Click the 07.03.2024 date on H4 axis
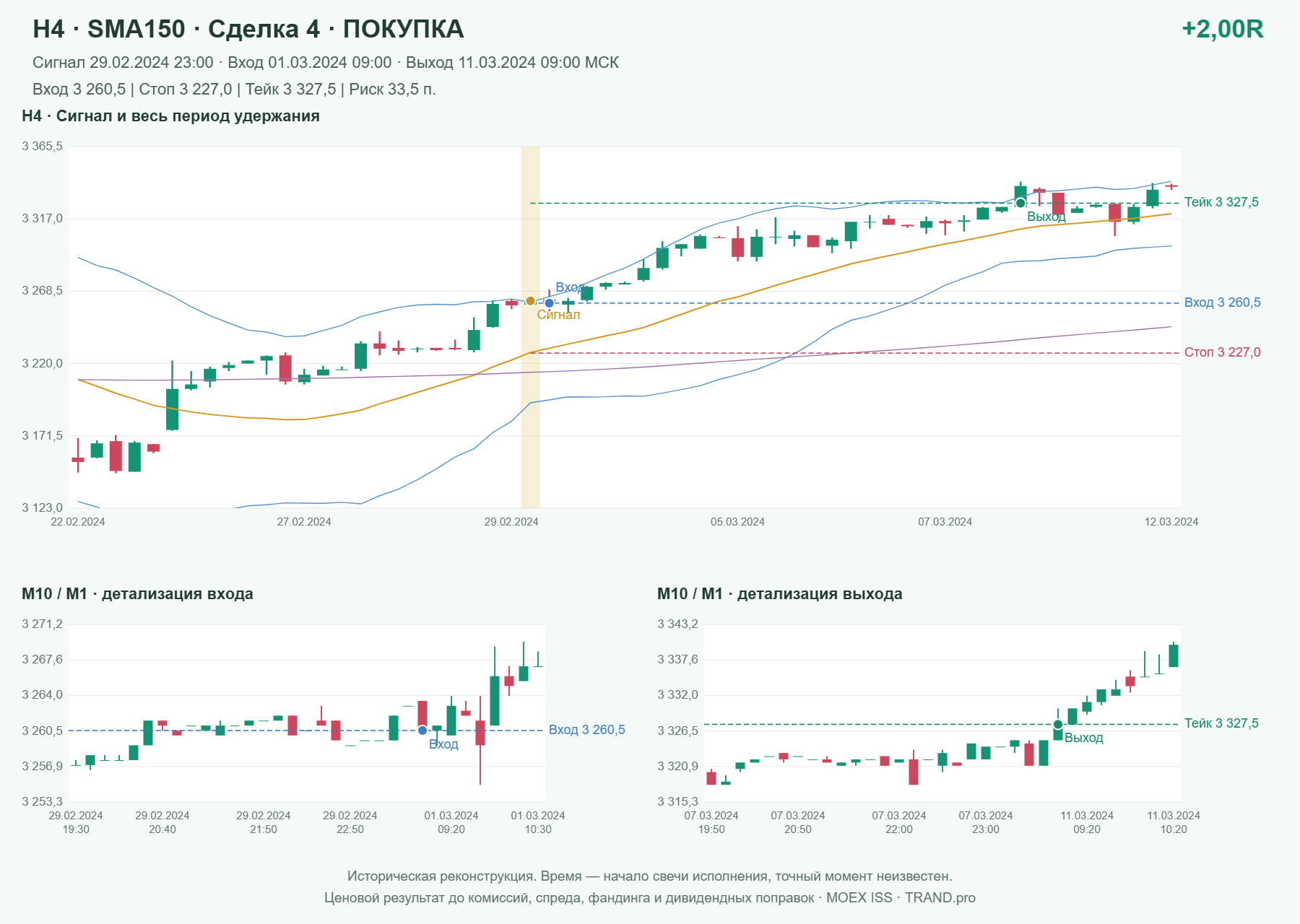Viewport: 1300px width, 924px height. (945, 522)
